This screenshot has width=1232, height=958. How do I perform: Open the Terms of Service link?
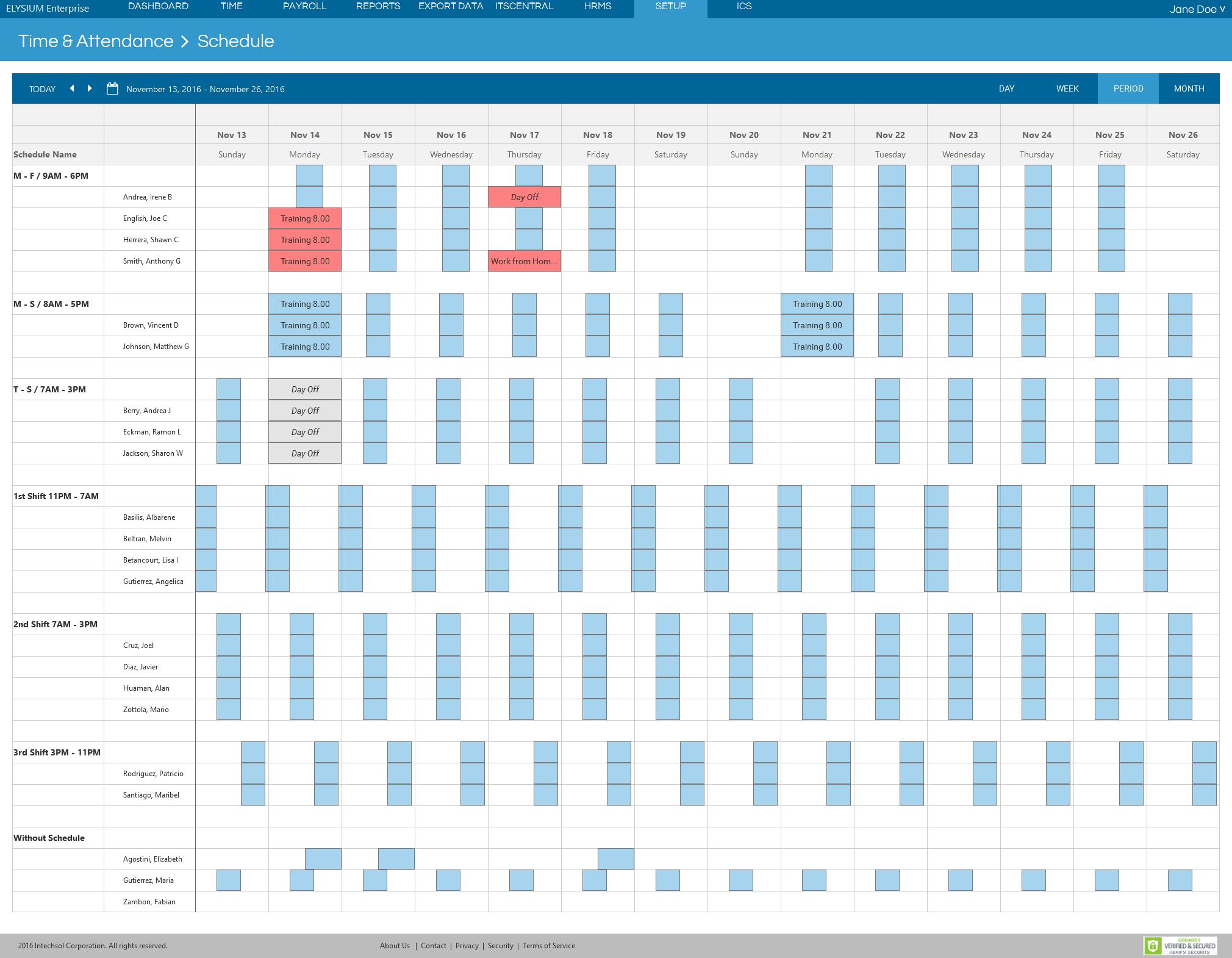(548, 946)
